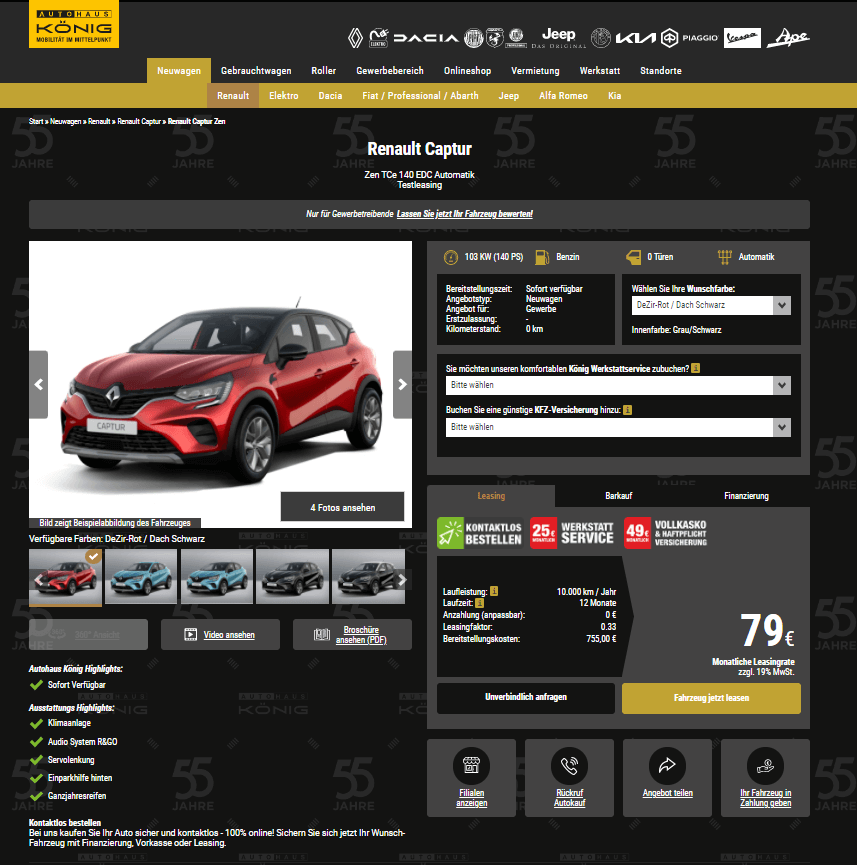The width and height of the screenshot is (857, 865).
Task: Click info icon next to Werkstattservice question
Action: [x=695, y=368]
